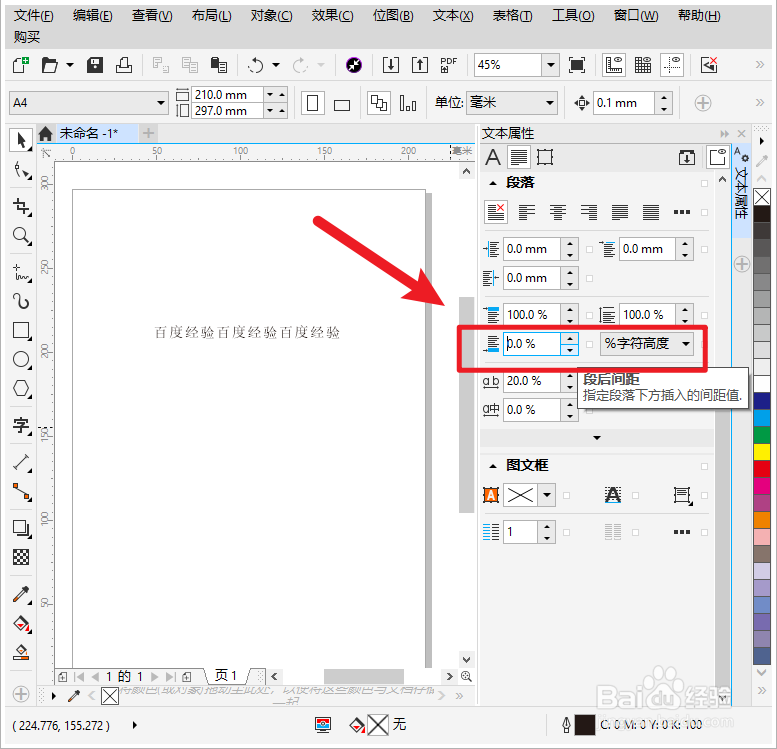The image size is (777, 749).
Task: Align paragraph text right
Action: click(x=589, y=212)
